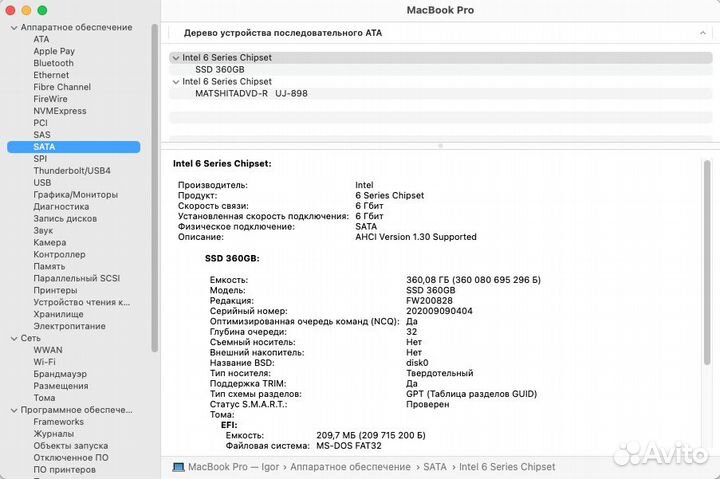
Task: Click SATA segment in path bar
Action: point(435,467)
